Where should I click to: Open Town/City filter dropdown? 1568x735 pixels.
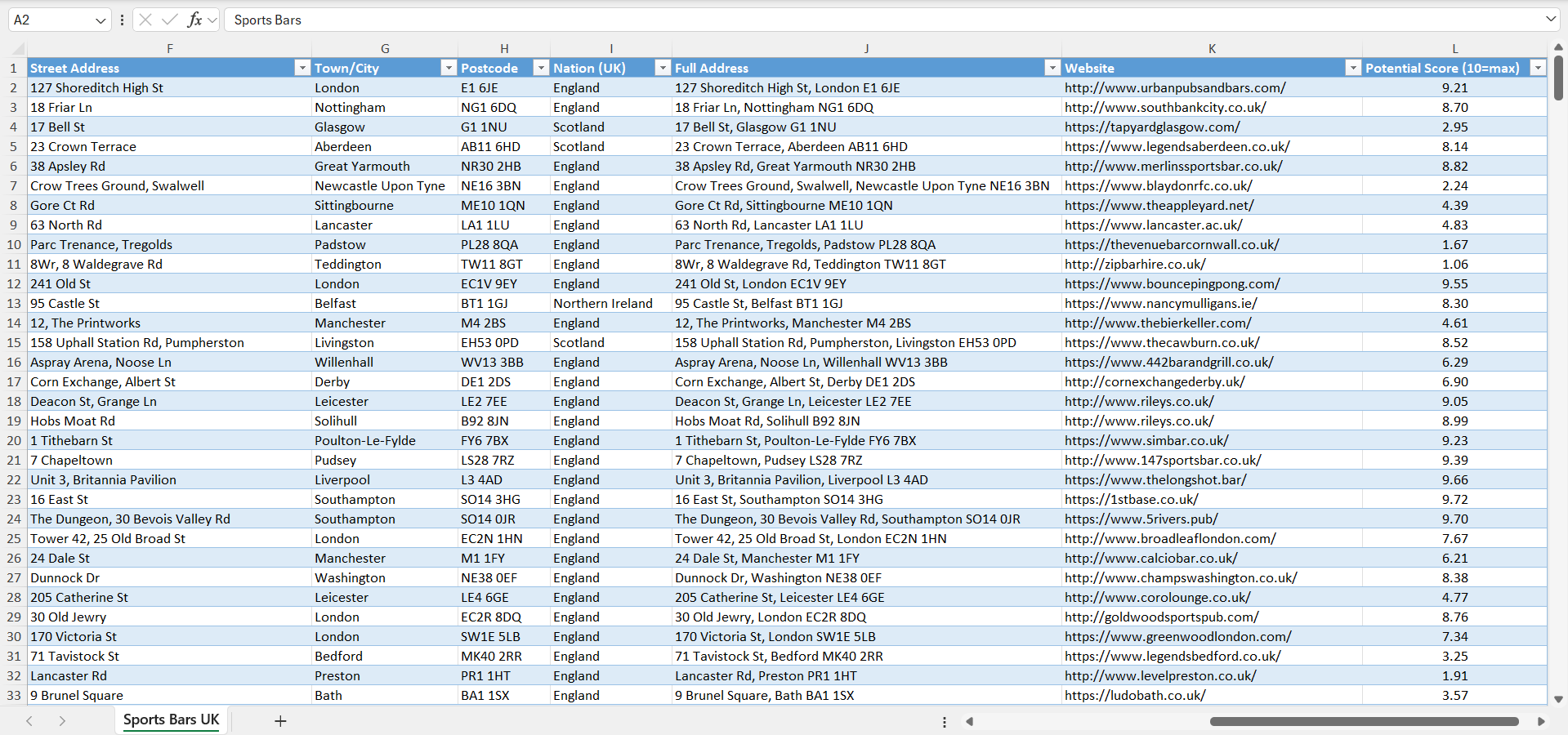[x=449, y=68]
